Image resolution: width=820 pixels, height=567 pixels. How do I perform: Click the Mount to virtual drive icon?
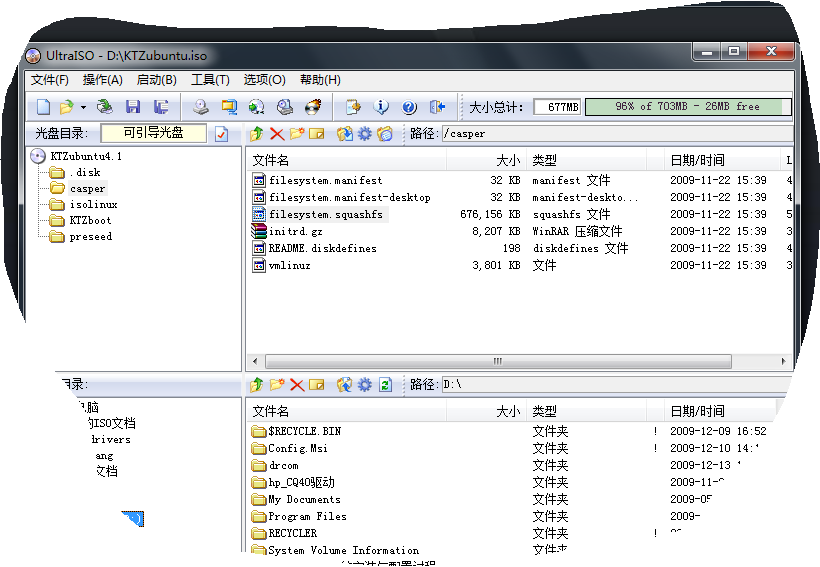pyautogui.click(x=256, y=107)
